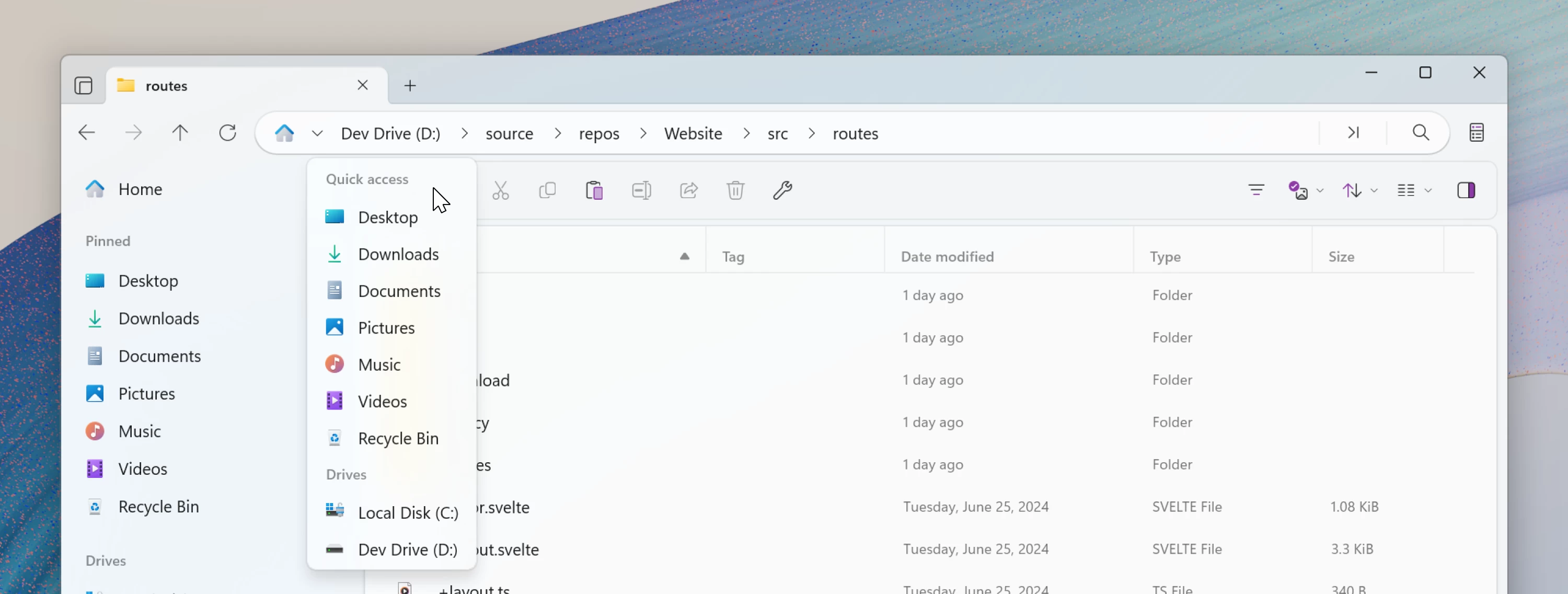Screen dimensions: 1568x594
Task: Select Desktop from the Quick access menu
Action: (388, 217)
